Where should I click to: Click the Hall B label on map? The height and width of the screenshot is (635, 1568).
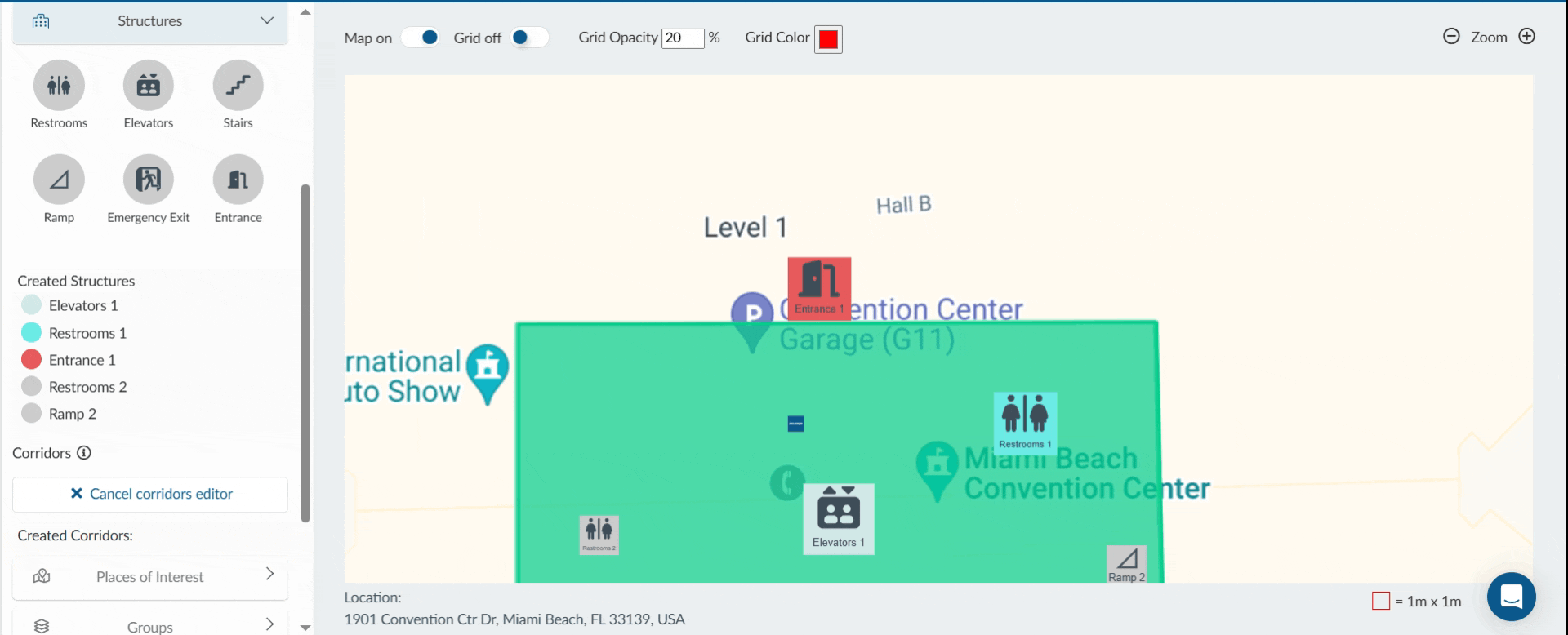(x=904, y=205)
